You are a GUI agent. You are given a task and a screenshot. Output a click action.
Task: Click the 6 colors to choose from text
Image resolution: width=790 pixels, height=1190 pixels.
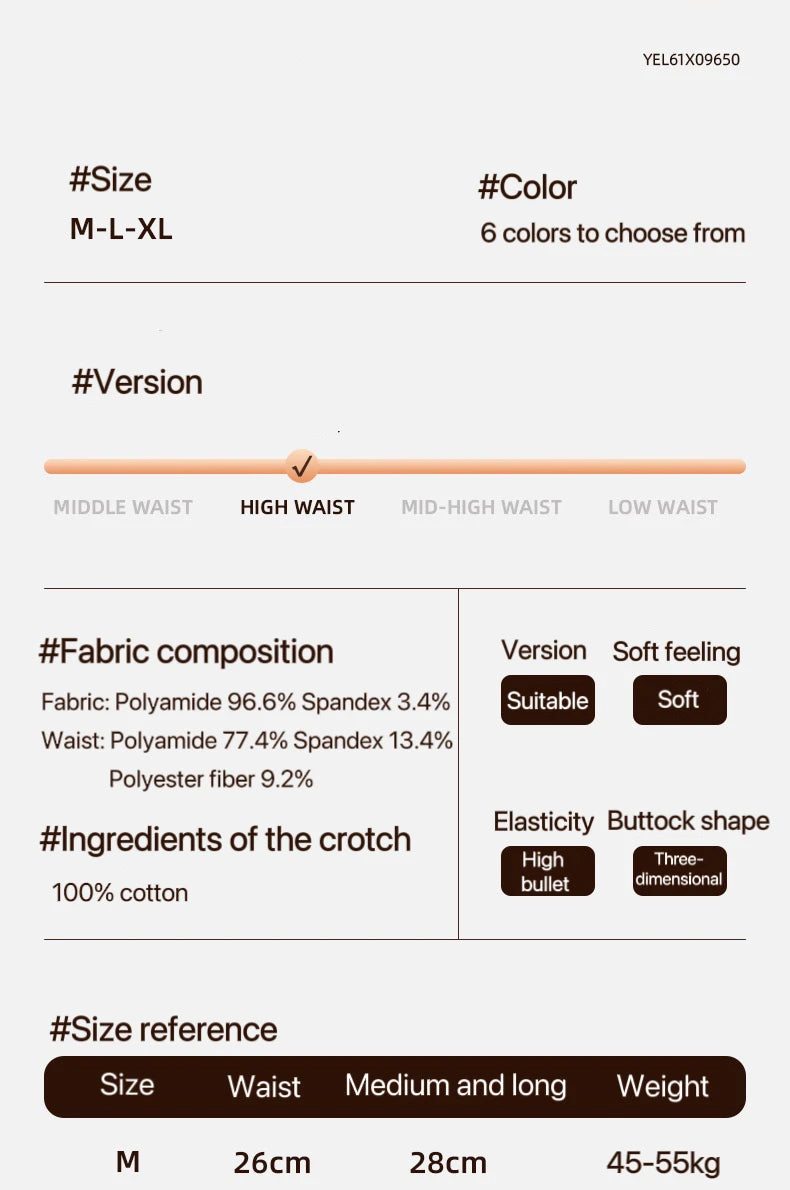[612, 233]
